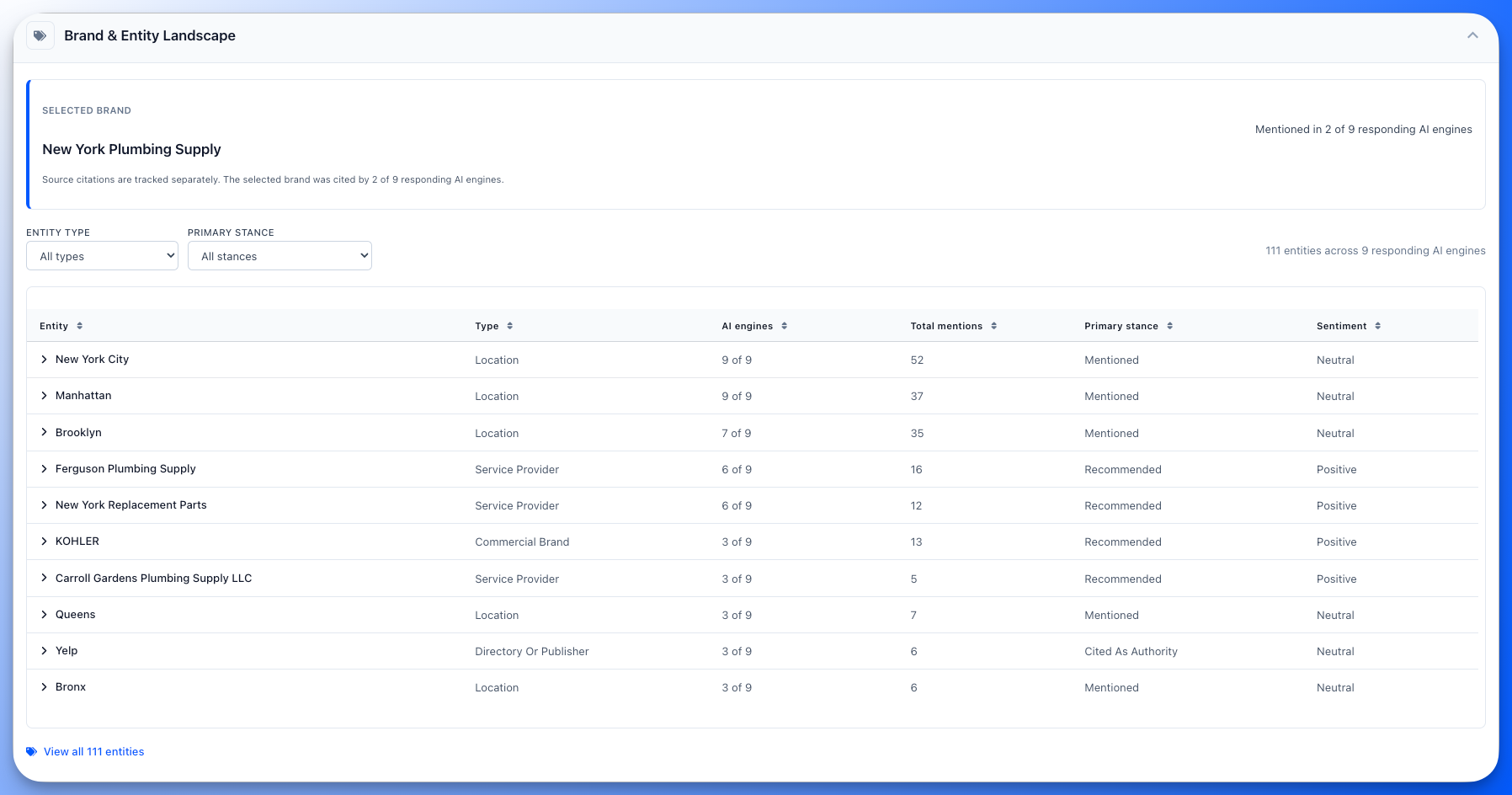Click the tag icon next to View all entities

coord(31,751)
